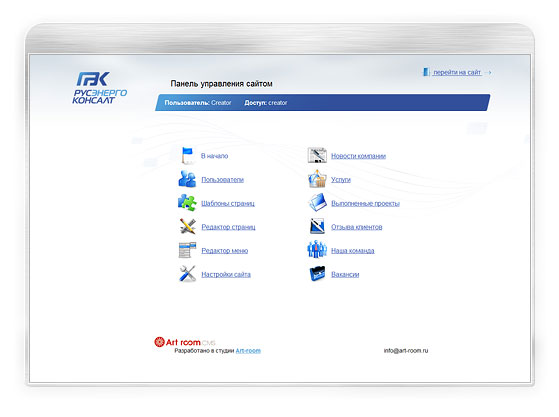Follow the перейти на сайт link
559x417 pixels.
click(x=457, y=72)
